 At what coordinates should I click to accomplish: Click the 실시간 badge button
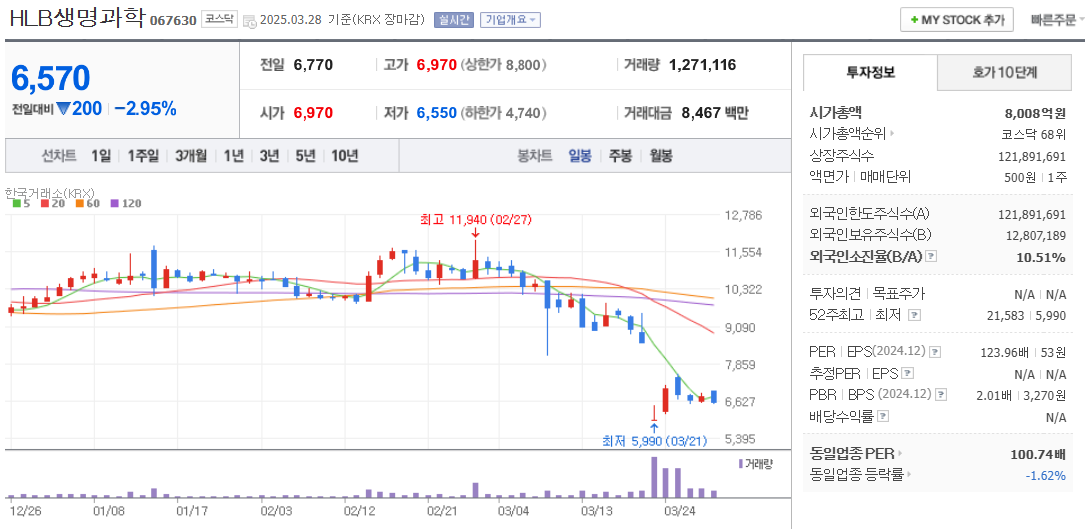(x=453, y=20)
